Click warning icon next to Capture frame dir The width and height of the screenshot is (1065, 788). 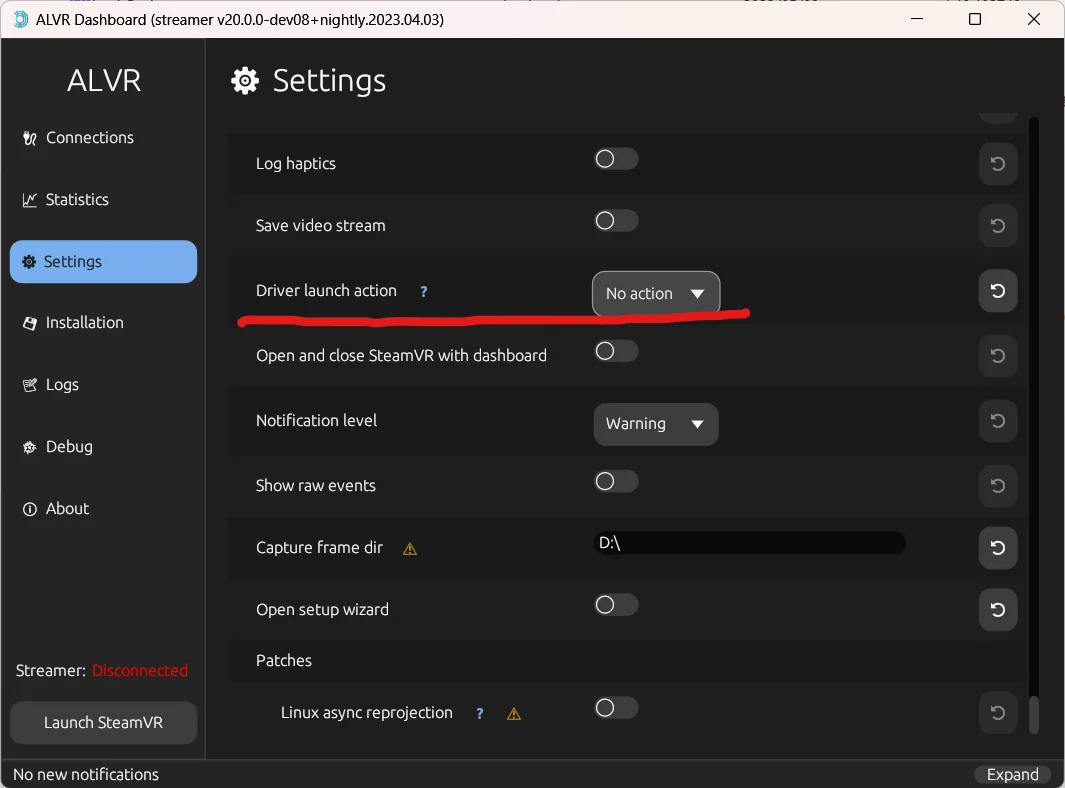pyautogui.click(x=409, y=549)
